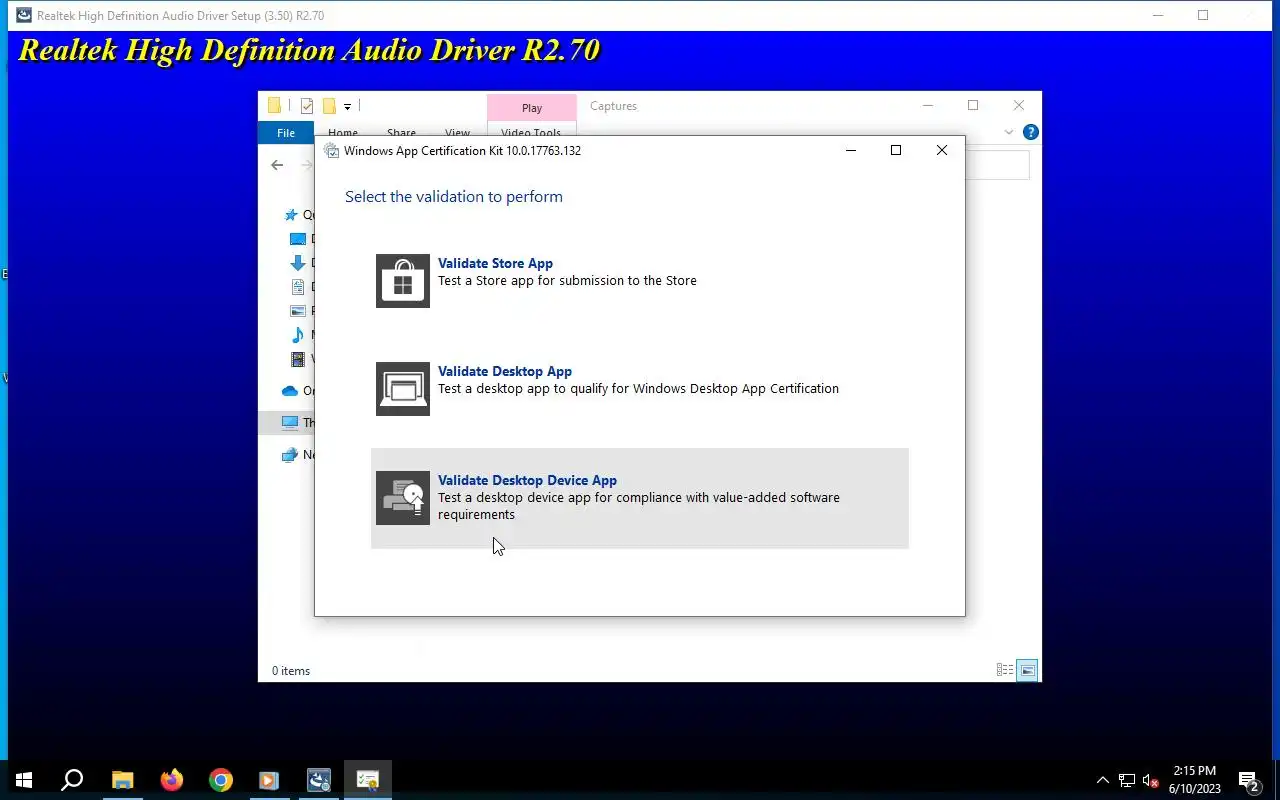This screenshot has width=1280, height=800.
Task: Switch to Realtek setup taskbar icon
Action: [x=318, y=780]
